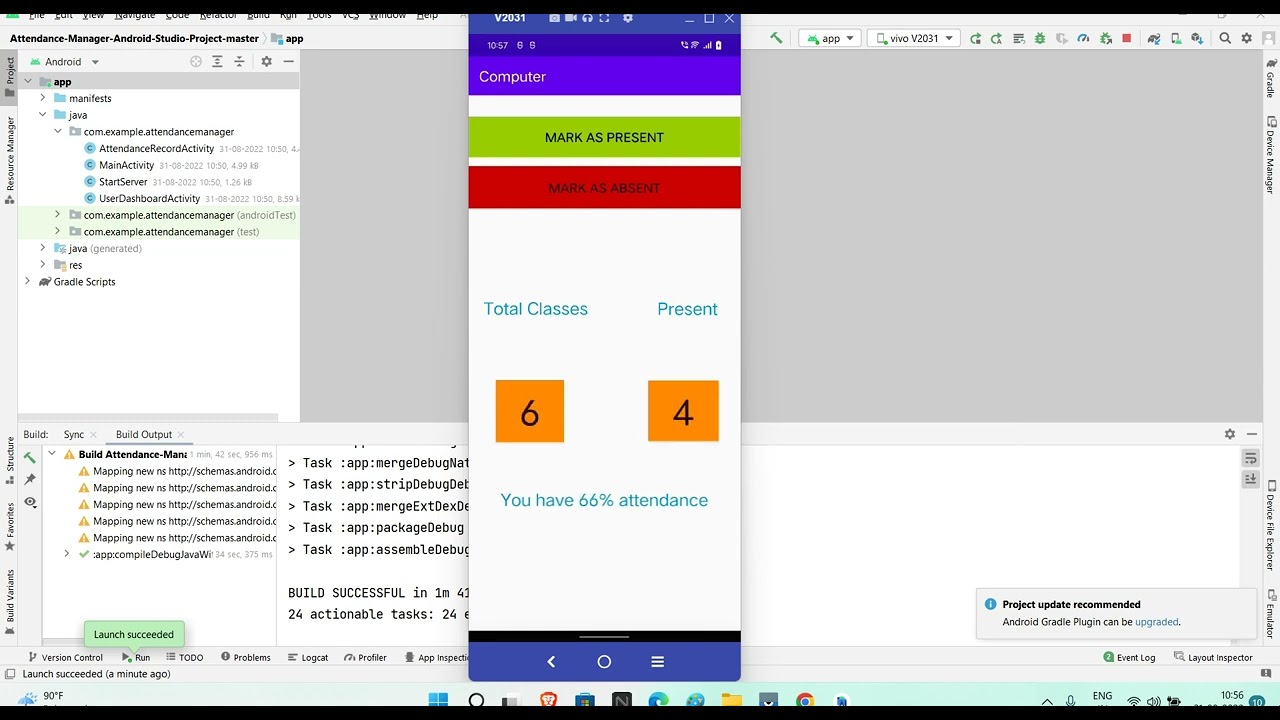This screenshot has height=720, width=1280.
Task: Click Expand All icon in Project panel
Action: 217,61
